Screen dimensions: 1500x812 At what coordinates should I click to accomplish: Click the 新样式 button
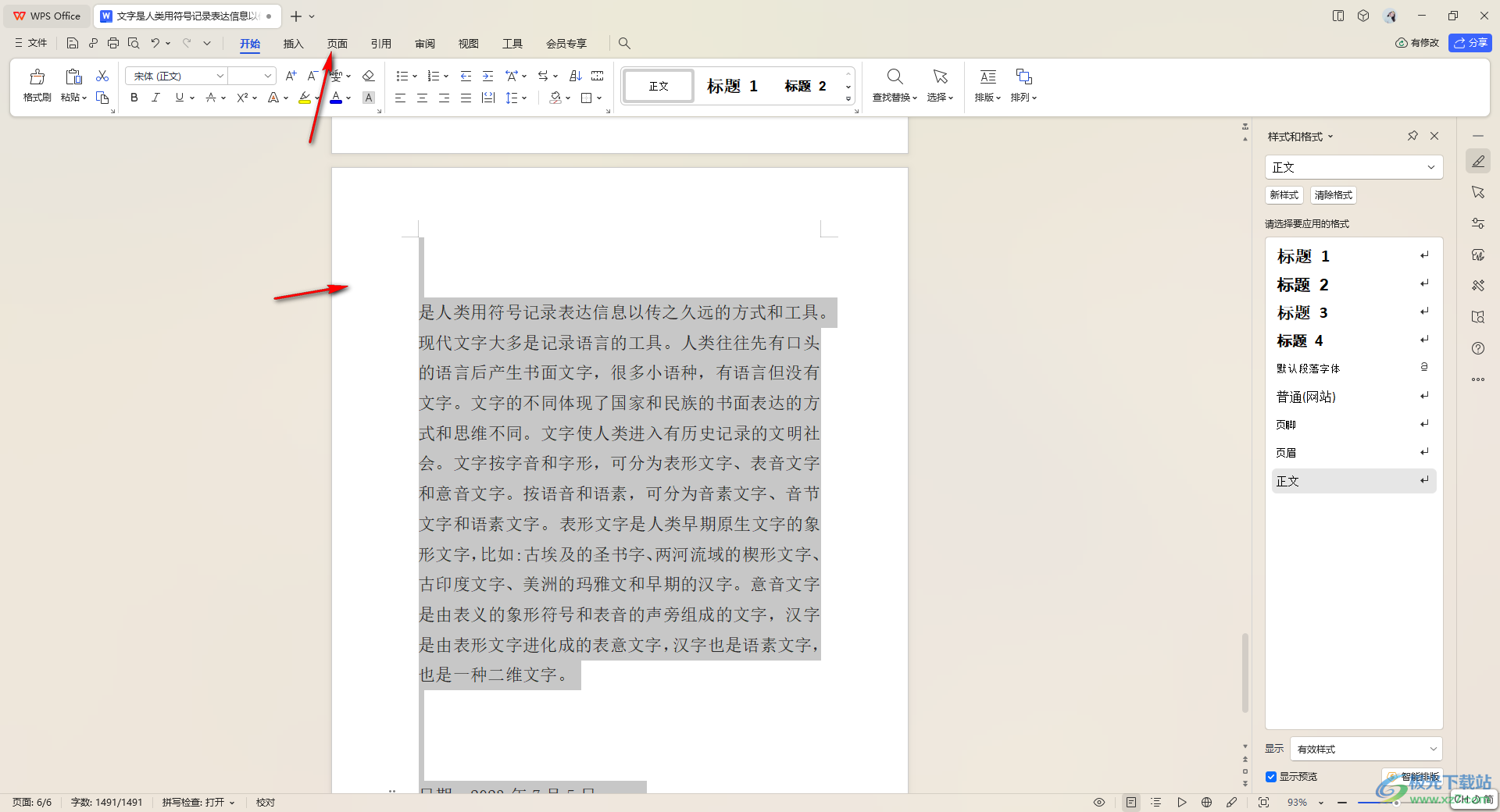[x=1284, y=195]
